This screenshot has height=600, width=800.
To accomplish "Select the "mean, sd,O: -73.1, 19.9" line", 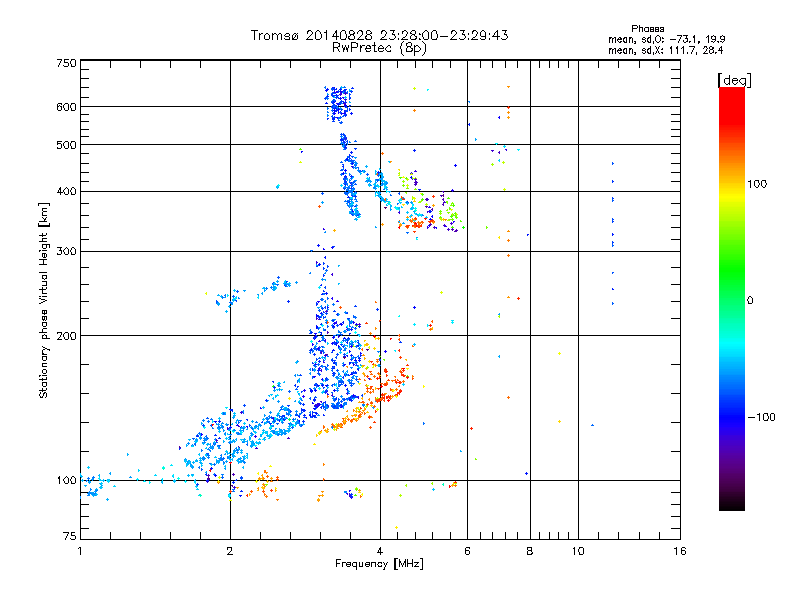I will coord(666,39).
